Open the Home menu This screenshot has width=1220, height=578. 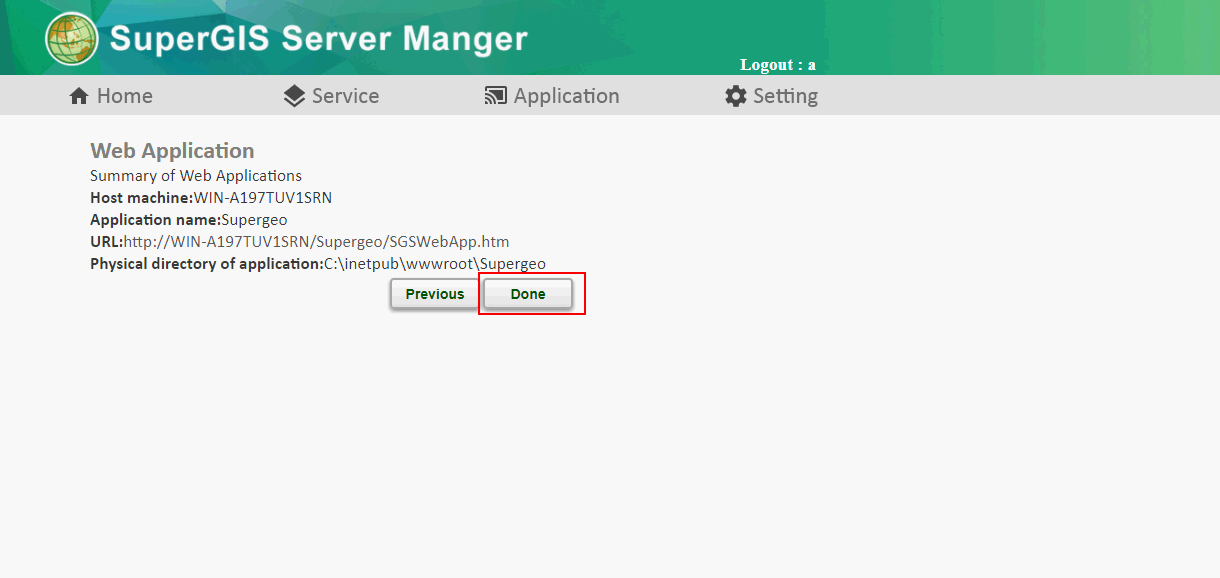[x=111, y=96]
